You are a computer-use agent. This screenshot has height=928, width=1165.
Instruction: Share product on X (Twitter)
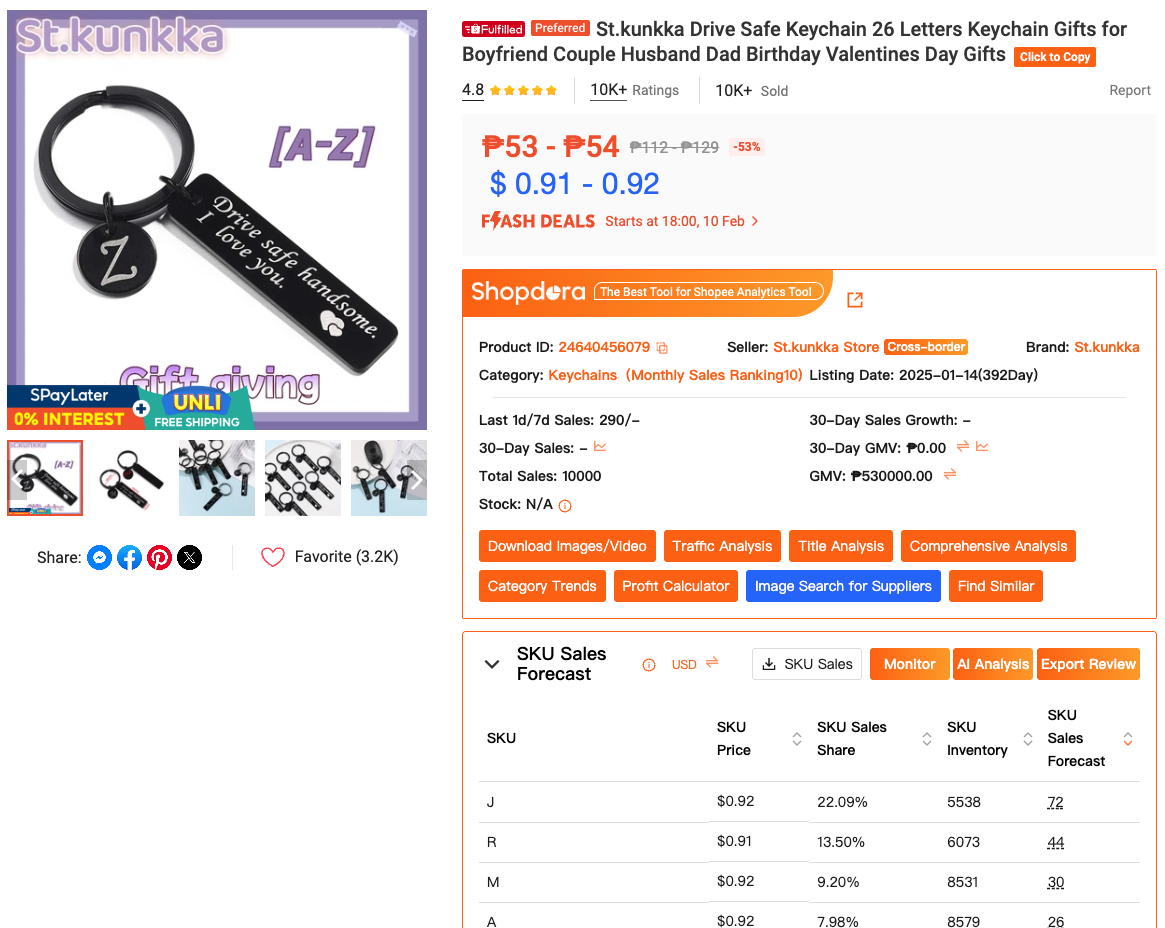click(x=189, y=558)
